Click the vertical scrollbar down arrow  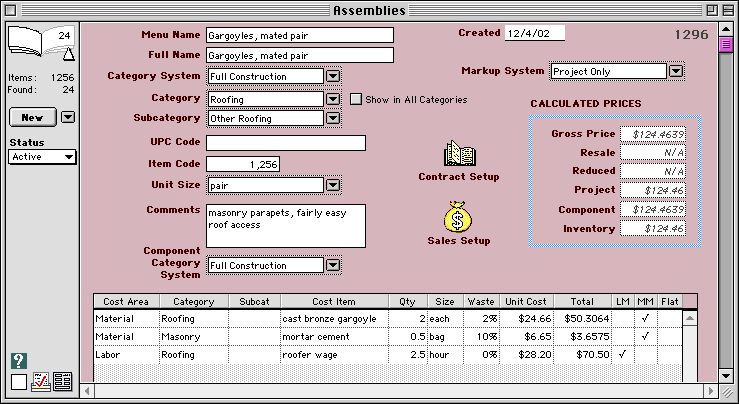727,376
